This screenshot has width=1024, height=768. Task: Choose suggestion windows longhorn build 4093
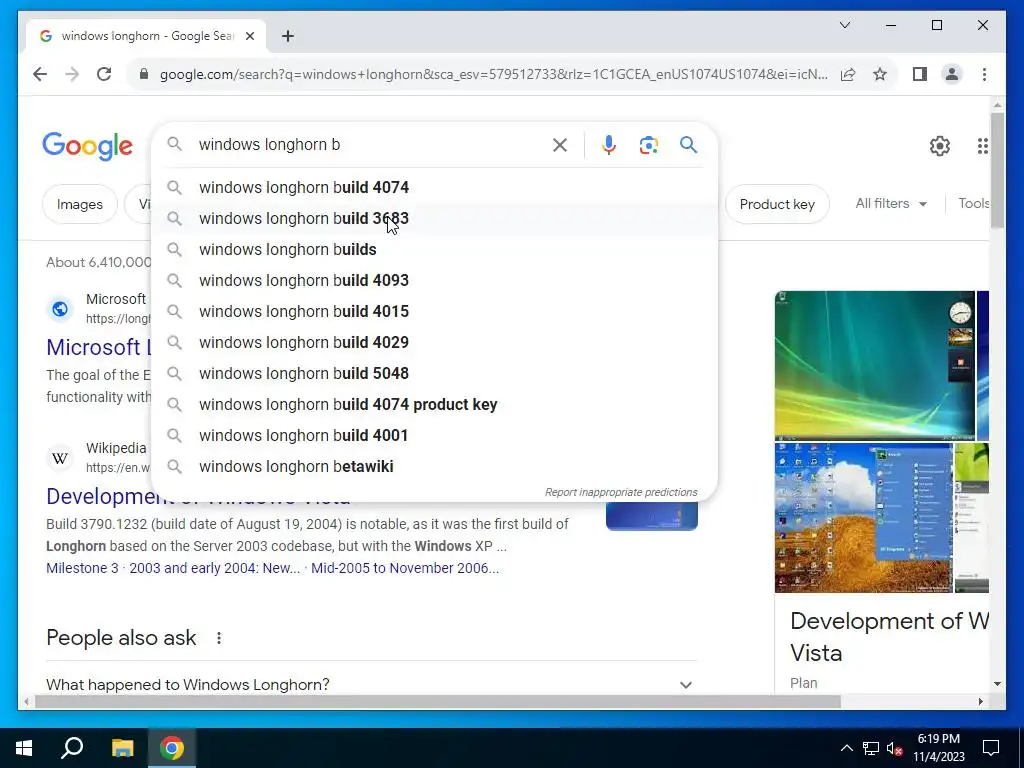(434, 281)
